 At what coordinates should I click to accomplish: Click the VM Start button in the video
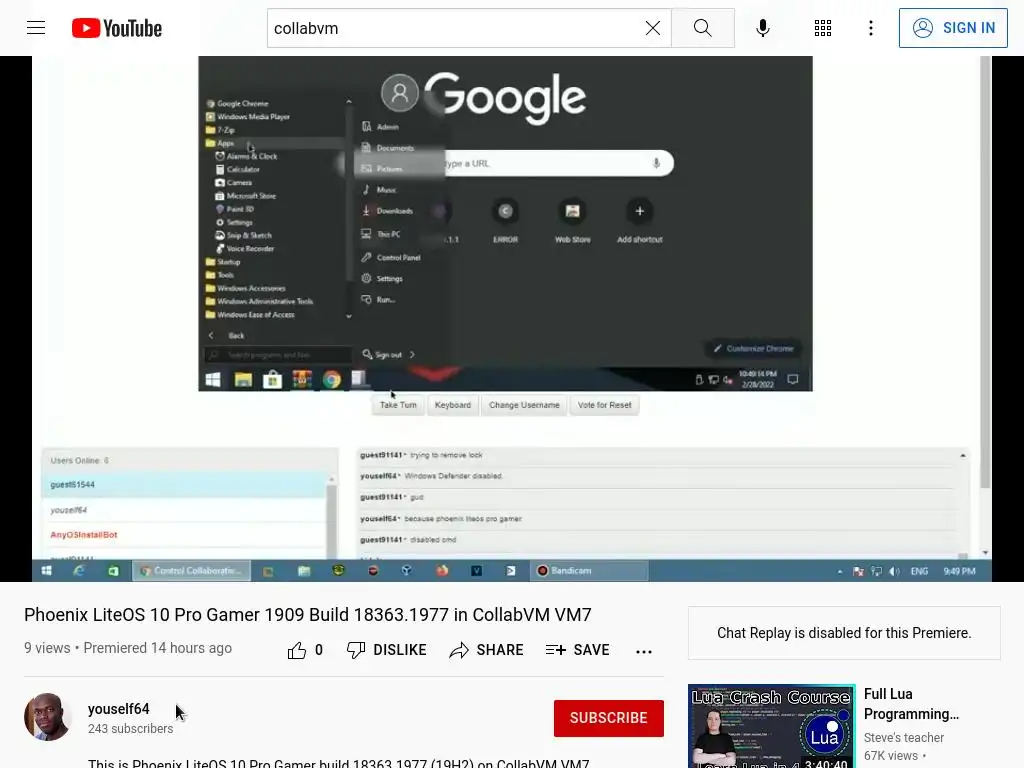213,379
